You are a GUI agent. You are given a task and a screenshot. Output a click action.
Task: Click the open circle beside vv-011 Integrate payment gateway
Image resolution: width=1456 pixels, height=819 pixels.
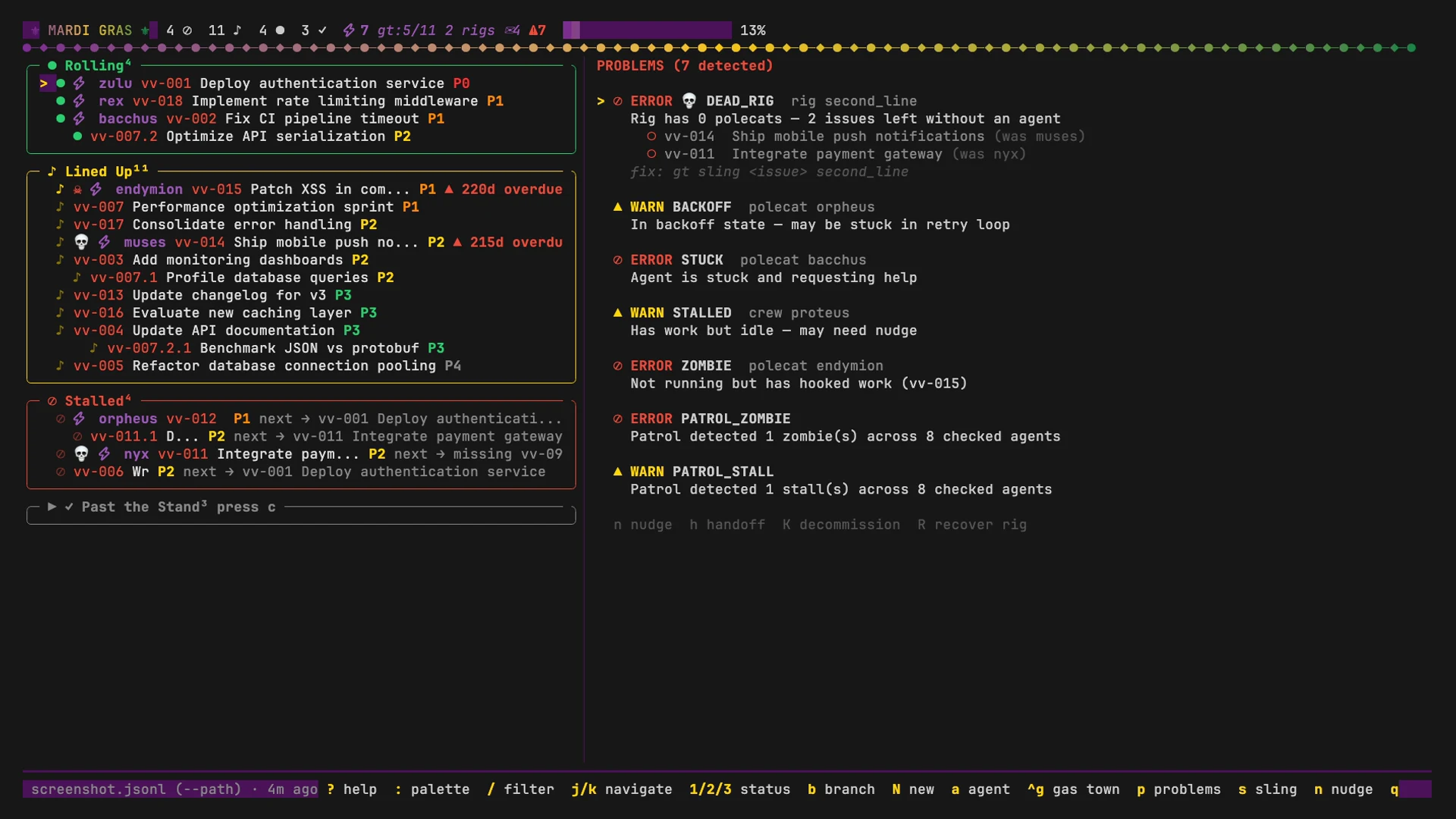651,154
